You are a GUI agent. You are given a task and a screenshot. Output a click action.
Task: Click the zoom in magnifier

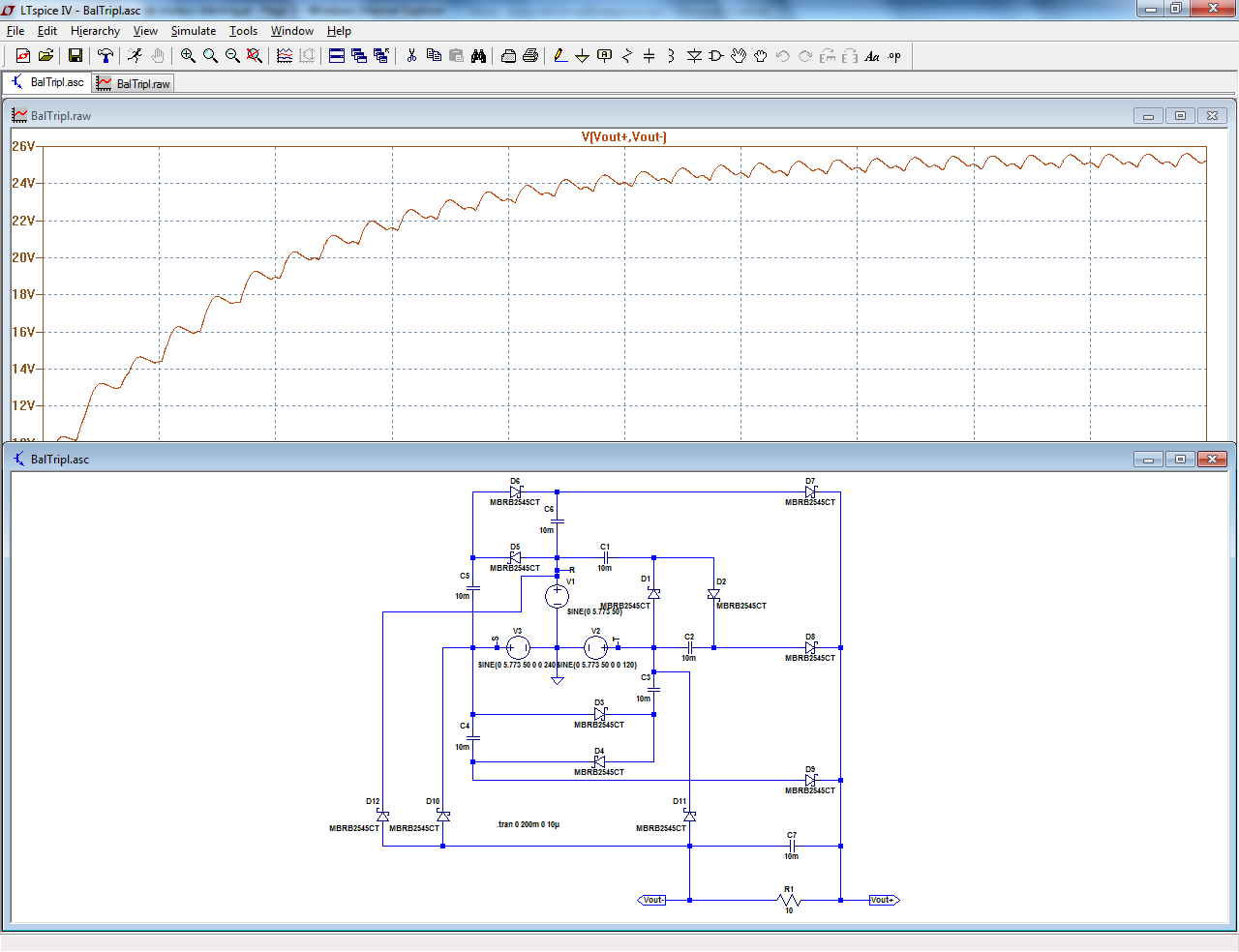coord(188,56)
